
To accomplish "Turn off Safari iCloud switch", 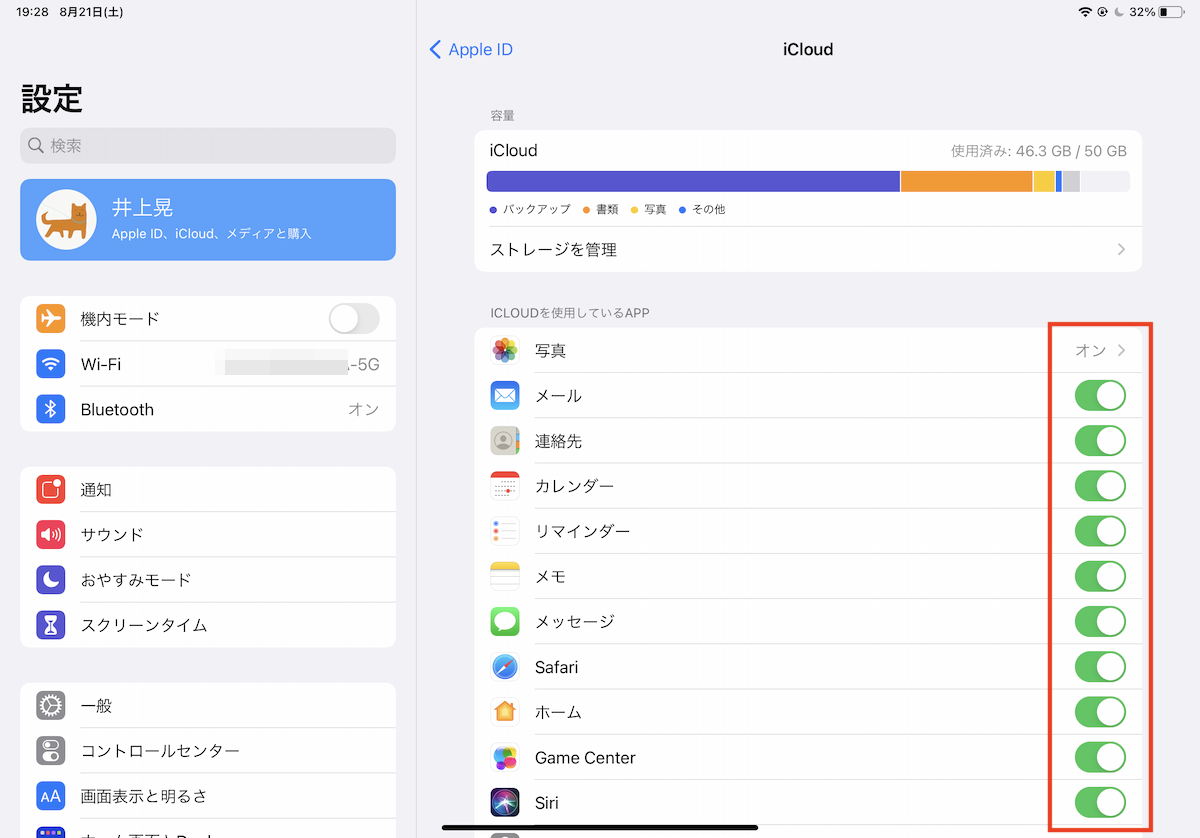I will click(x=1100, y=667).
